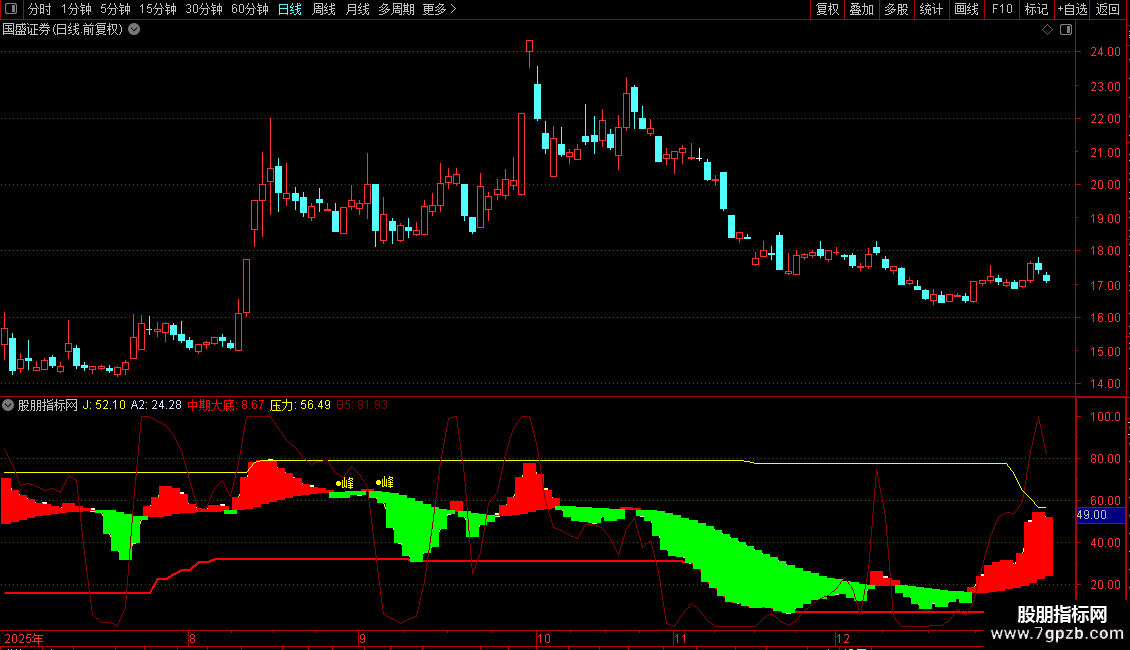1130x650 pixels.
Task: Click month 12 on the date axis
Action: pos(843,638)
